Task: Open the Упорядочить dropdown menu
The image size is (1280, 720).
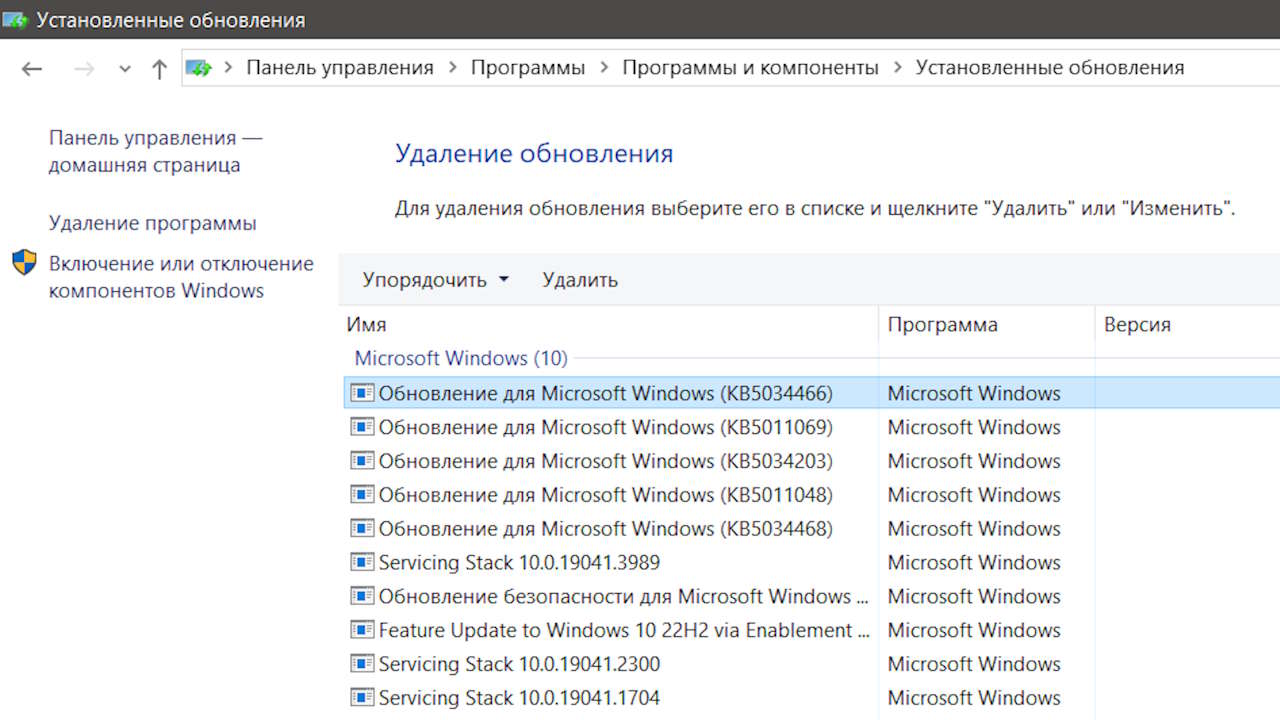Action: 436,280
